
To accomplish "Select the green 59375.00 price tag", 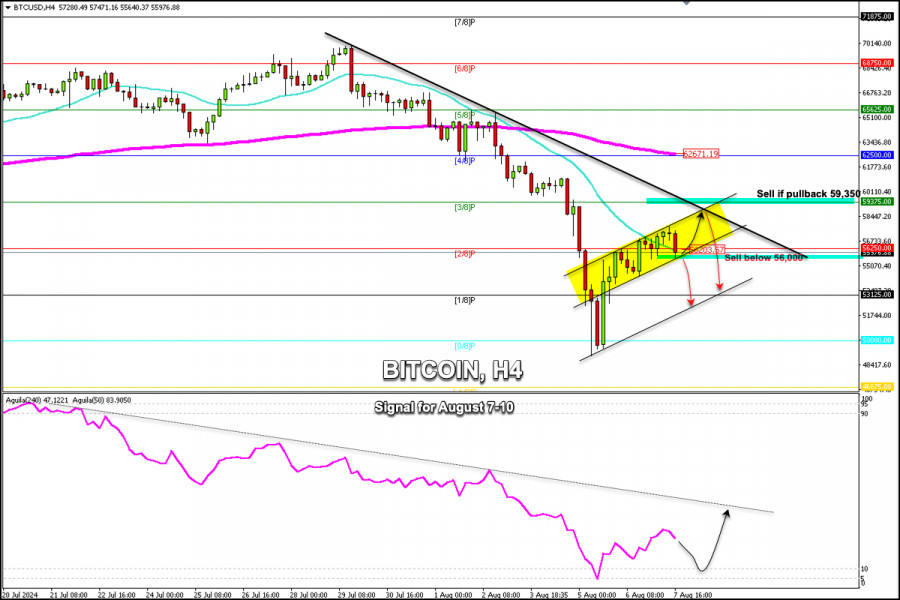I will (876, 202).
